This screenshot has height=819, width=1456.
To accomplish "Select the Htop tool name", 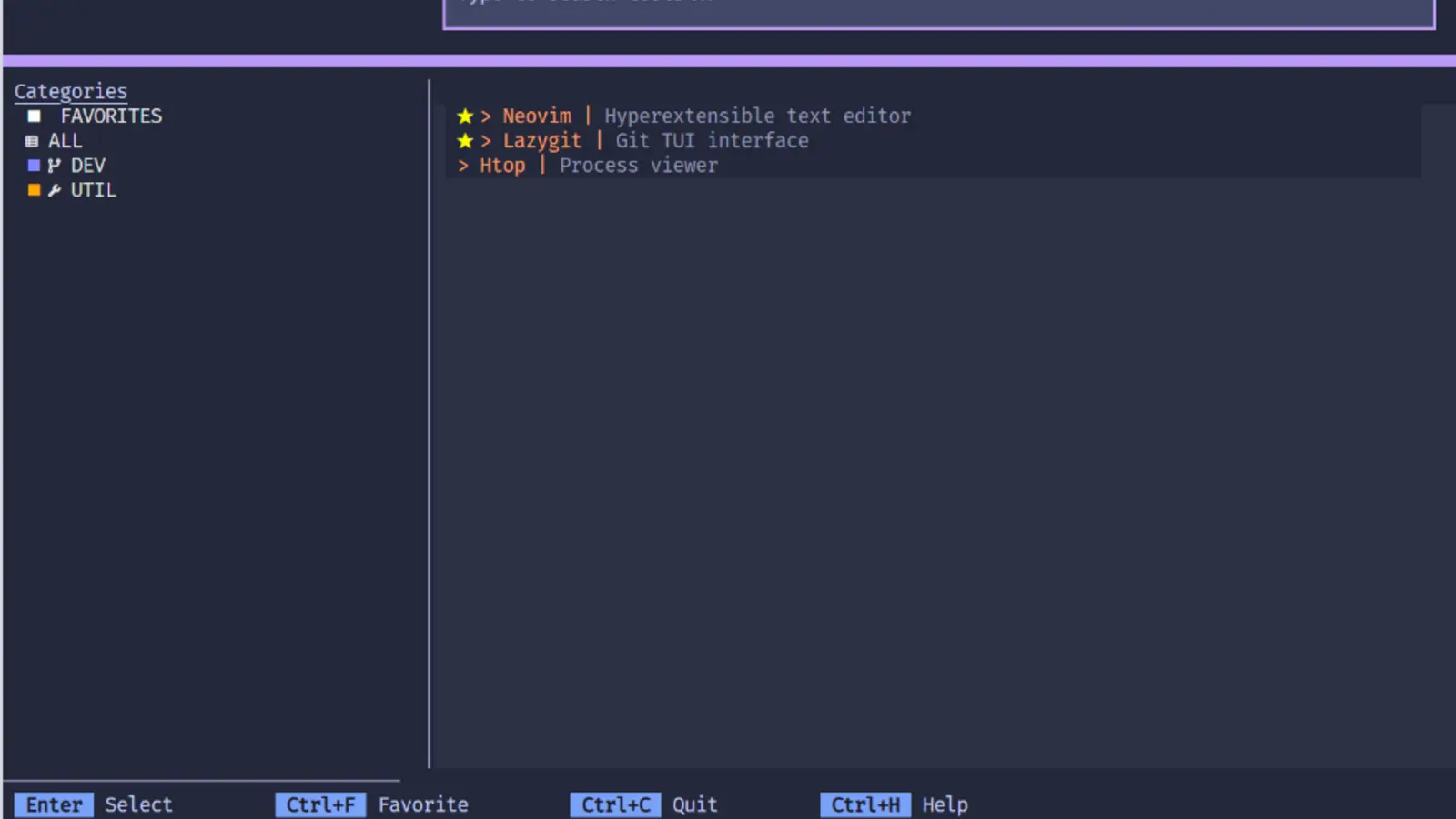I will 502,166.
